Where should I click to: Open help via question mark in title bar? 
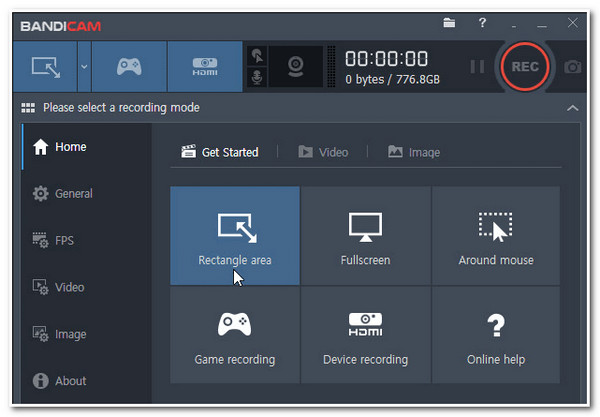click(x=482, y=23)
